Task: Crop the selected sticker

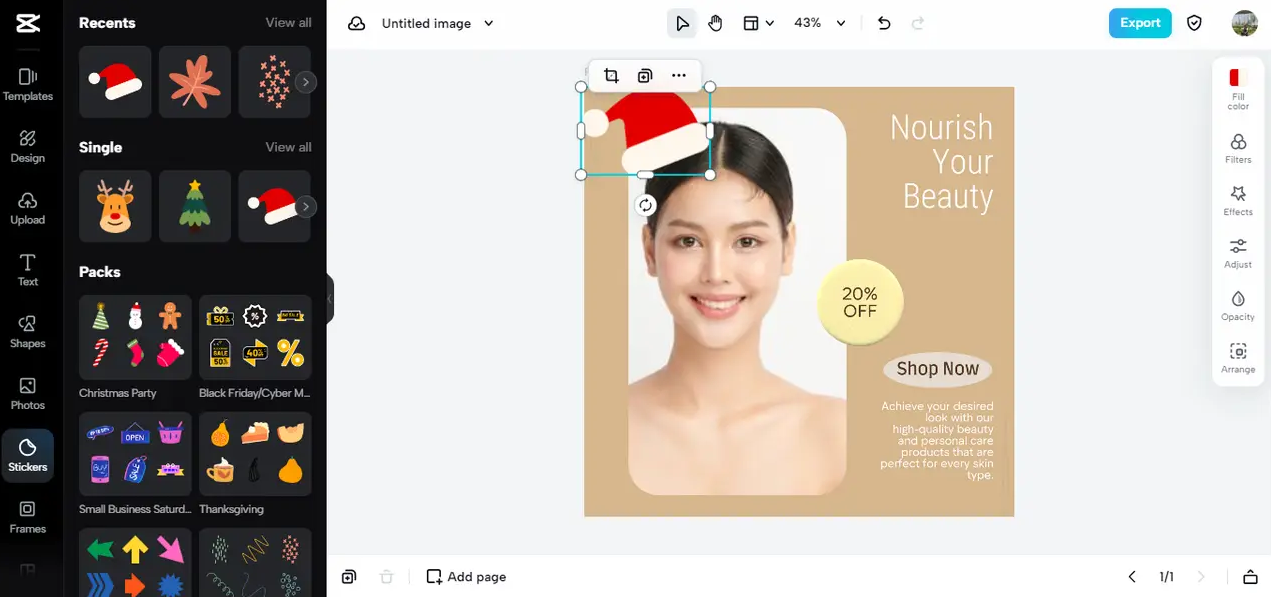Action: tap(611, 75)
